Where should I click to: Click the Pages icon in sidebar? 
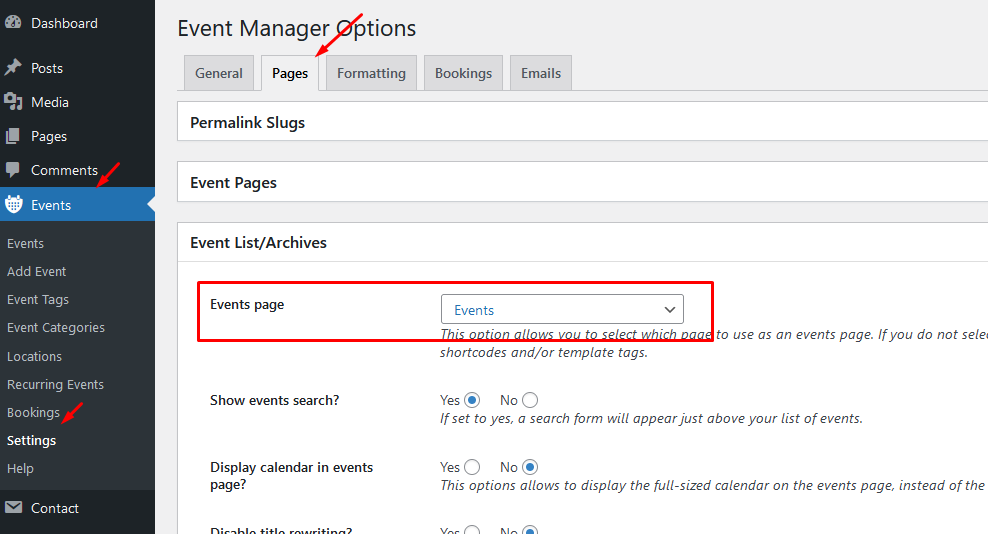click(13, 136)
